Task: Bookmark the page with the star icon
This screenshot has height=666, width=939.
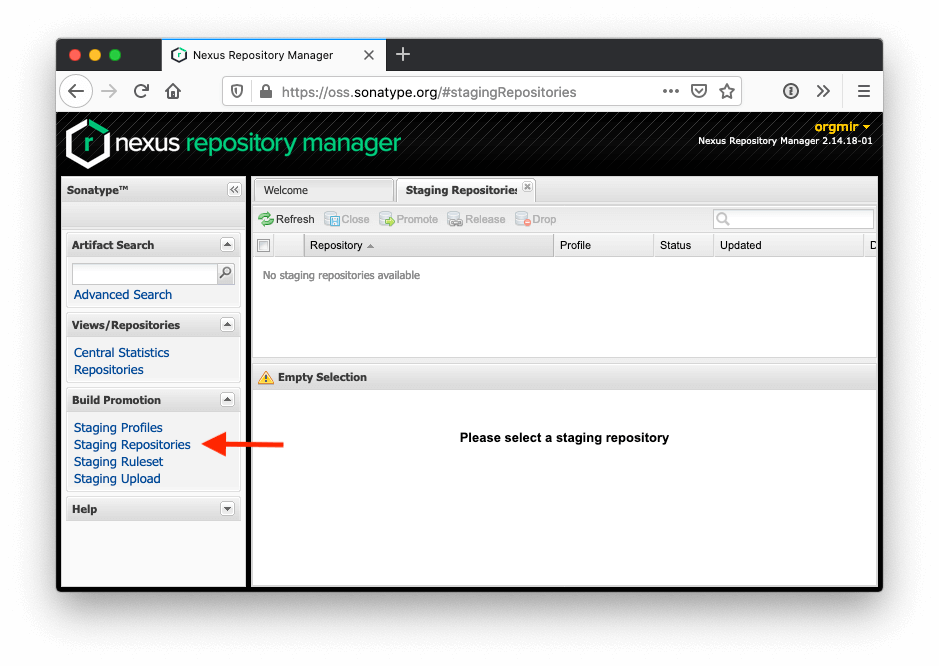Action: click(x=727, y=91)
